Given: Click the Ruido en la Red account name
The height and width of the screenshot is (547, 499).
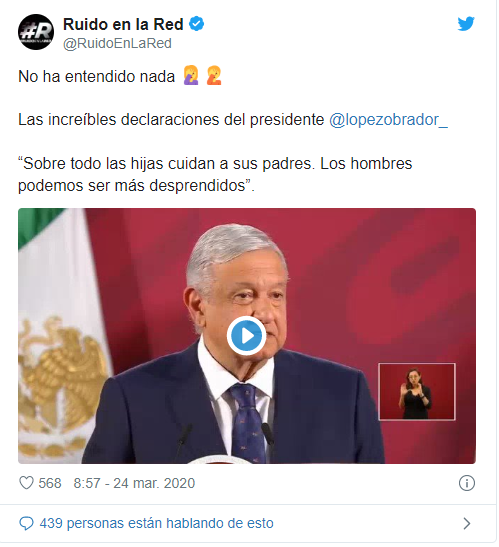Looking at the screenshot, I should point(123,24).
